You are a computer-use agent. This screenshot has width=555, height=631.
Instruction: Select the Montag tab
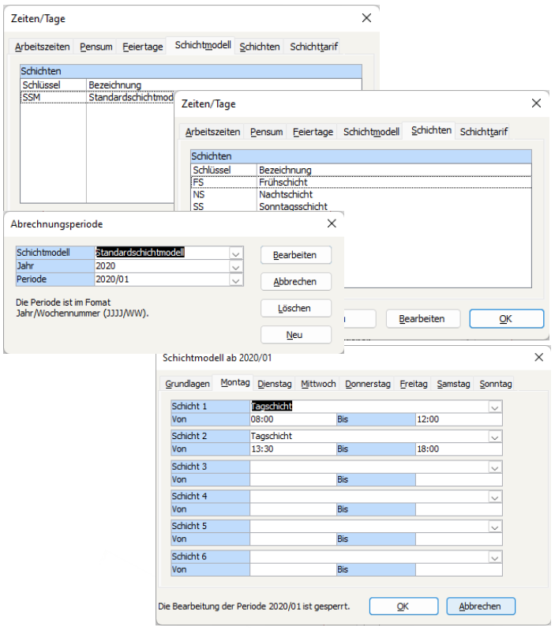point(235,382)
